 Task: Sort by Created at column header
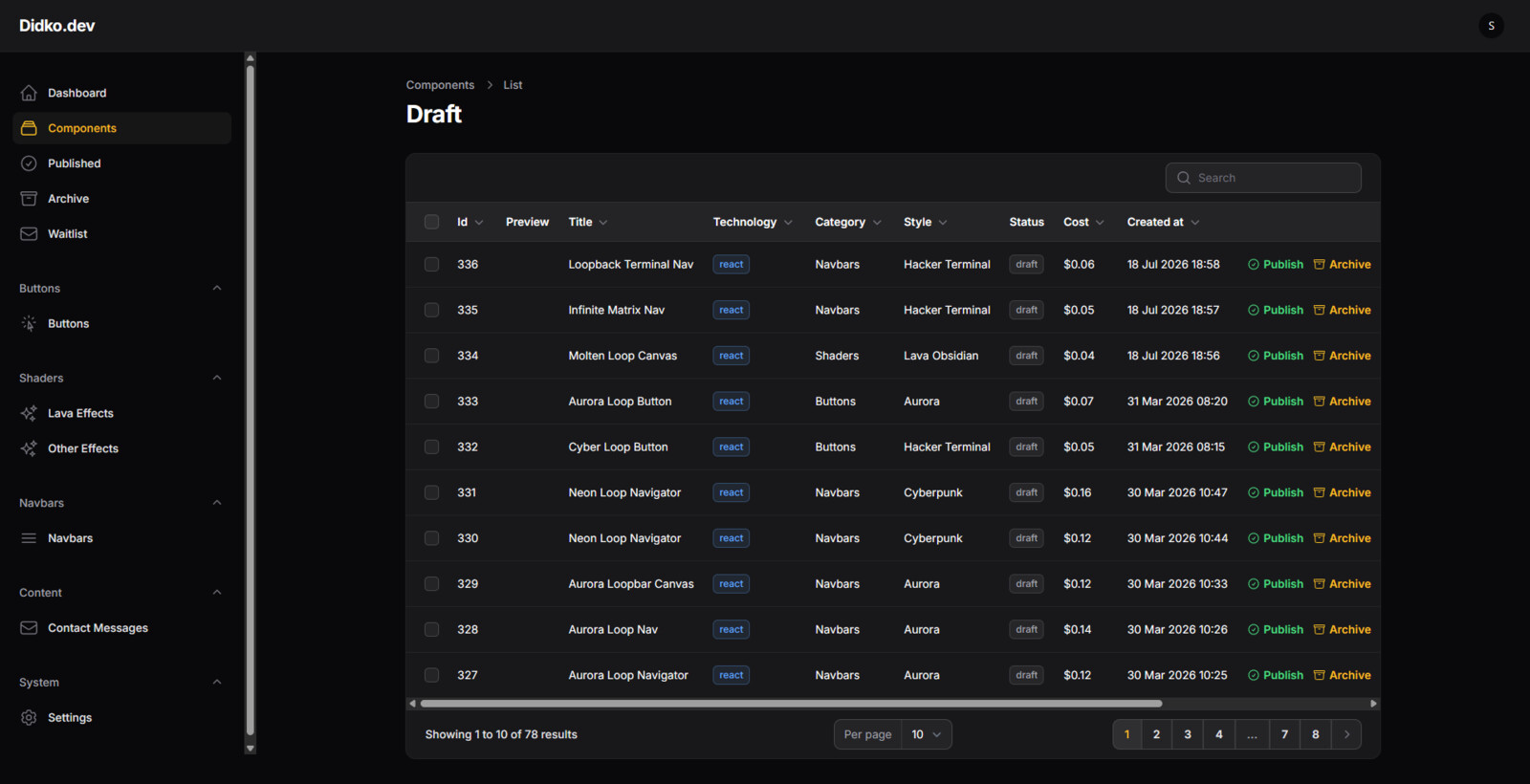click(x=1163, y=222)
